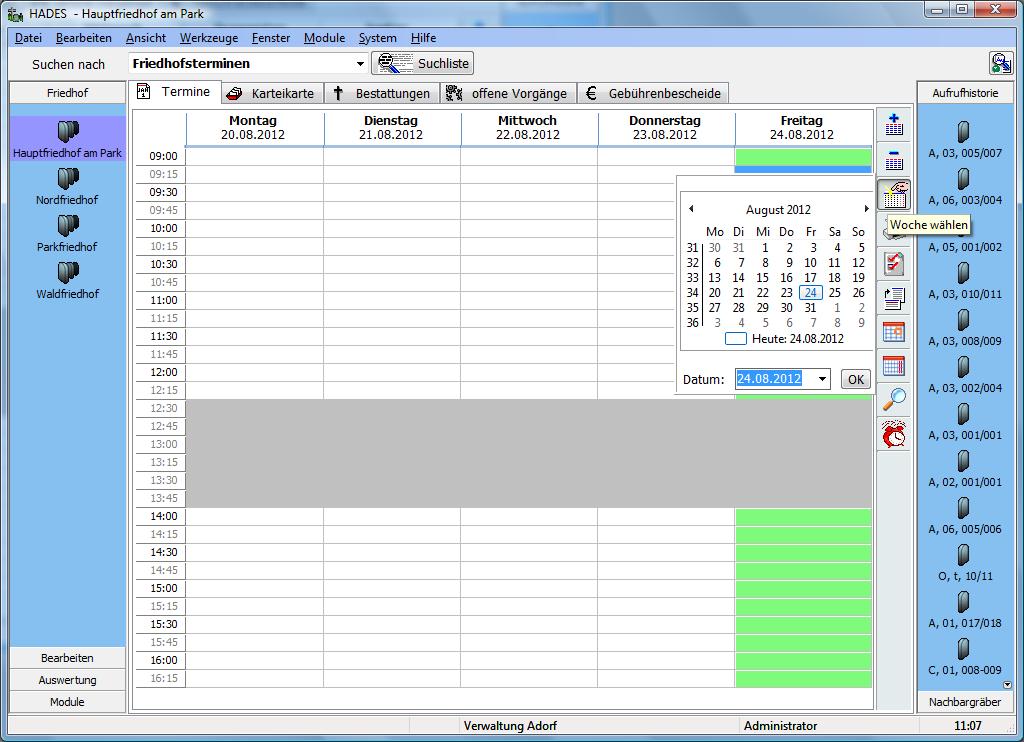Click the top-right toolbar icon beside Suchliste
Screen dimensions: 1024x742
tap(1000, 63)
